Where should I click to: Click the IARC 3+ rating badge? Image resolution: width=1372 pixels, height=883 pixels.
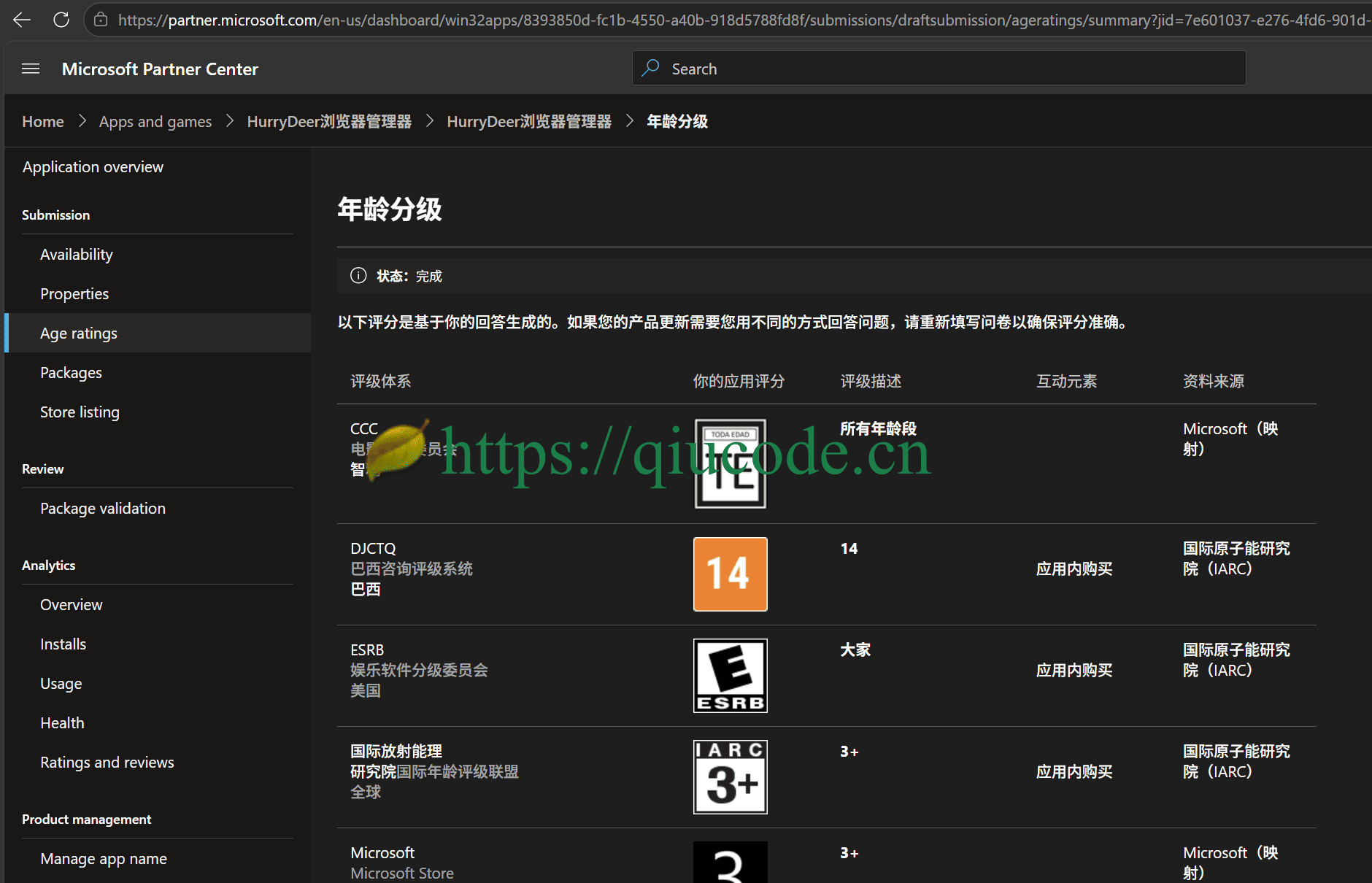[x=730, y=777]
